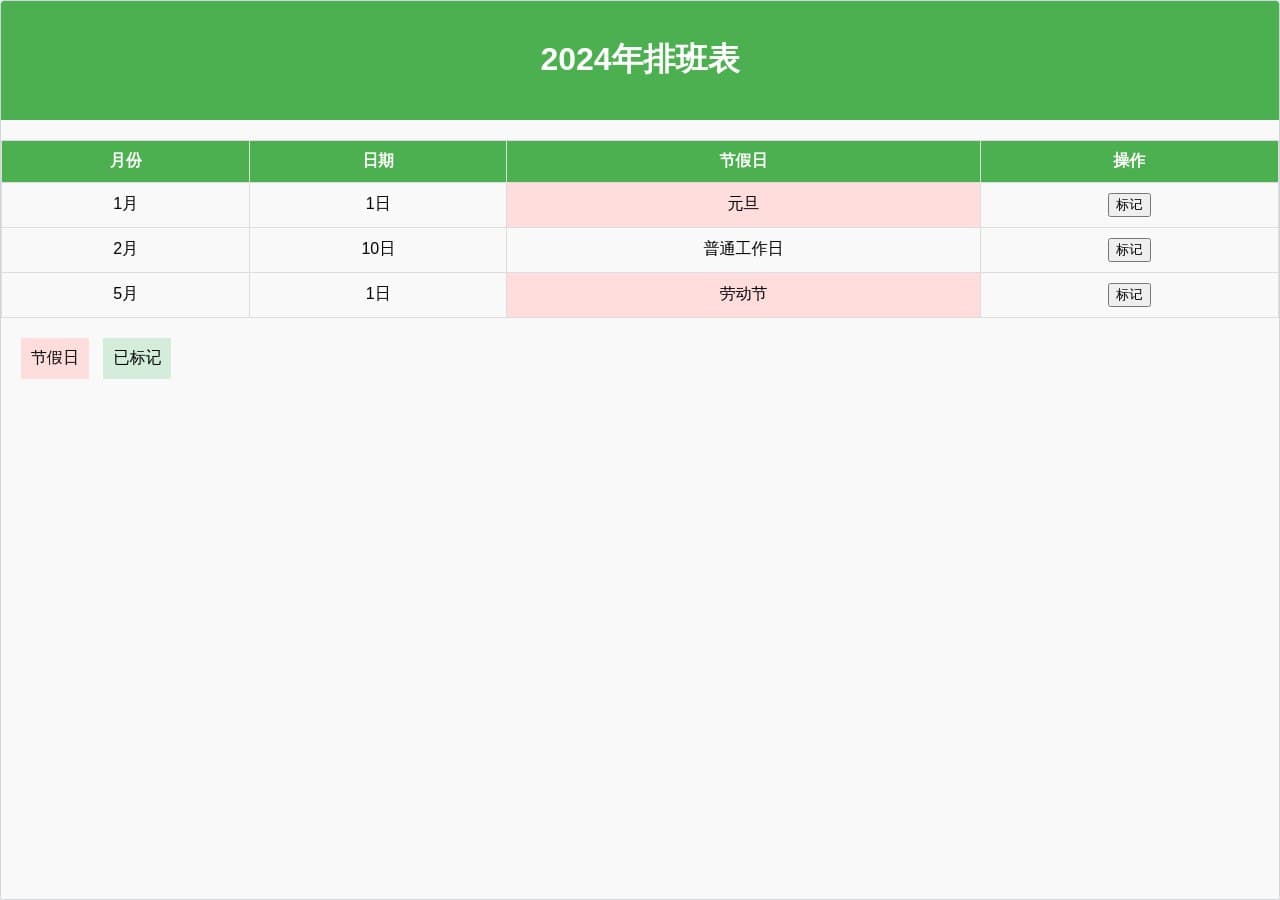
Task: Click the green 已标记 legend swatch
Action: click(137, 358)
